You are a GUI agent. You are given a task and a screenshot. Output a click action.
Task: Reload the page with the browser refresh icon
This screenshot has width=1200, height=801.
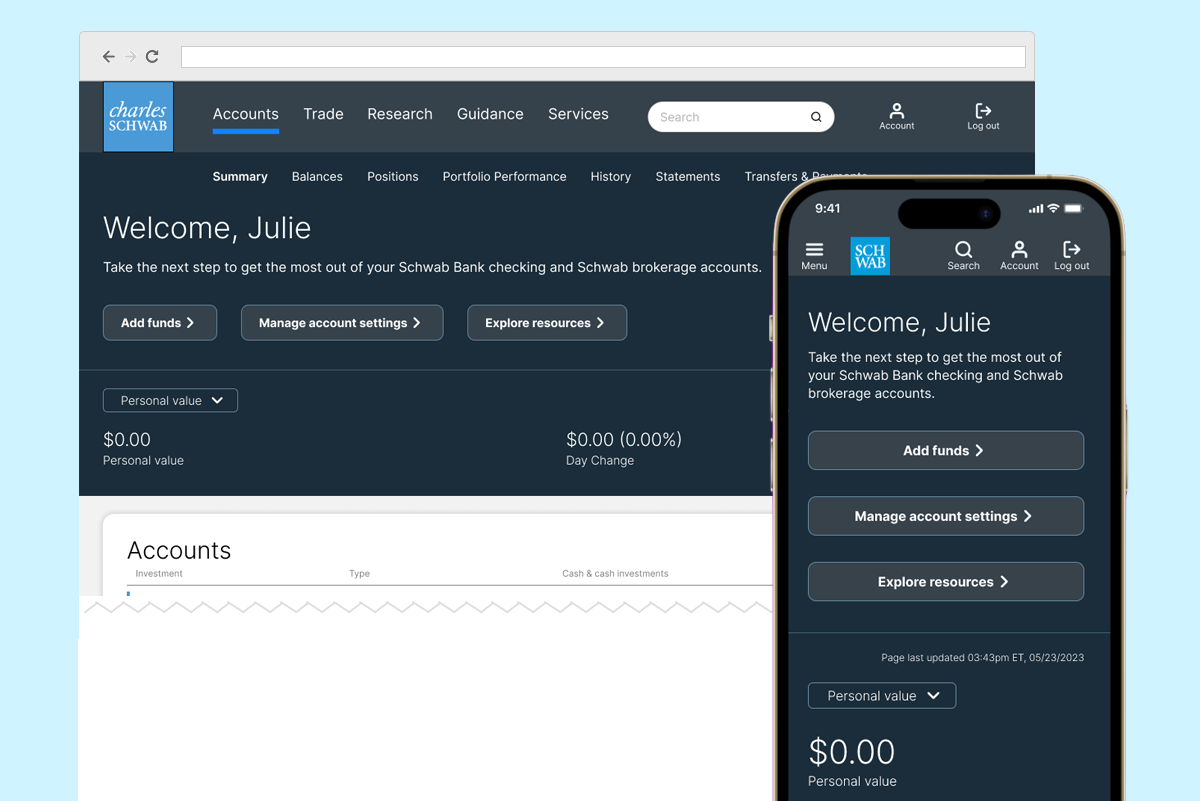152,57
